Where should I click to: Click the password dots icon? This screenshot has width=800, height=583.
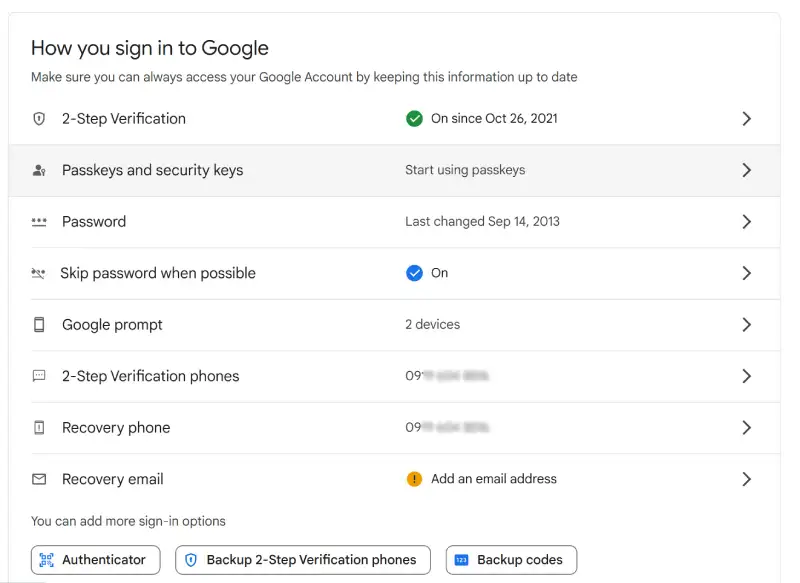[39, 222]
